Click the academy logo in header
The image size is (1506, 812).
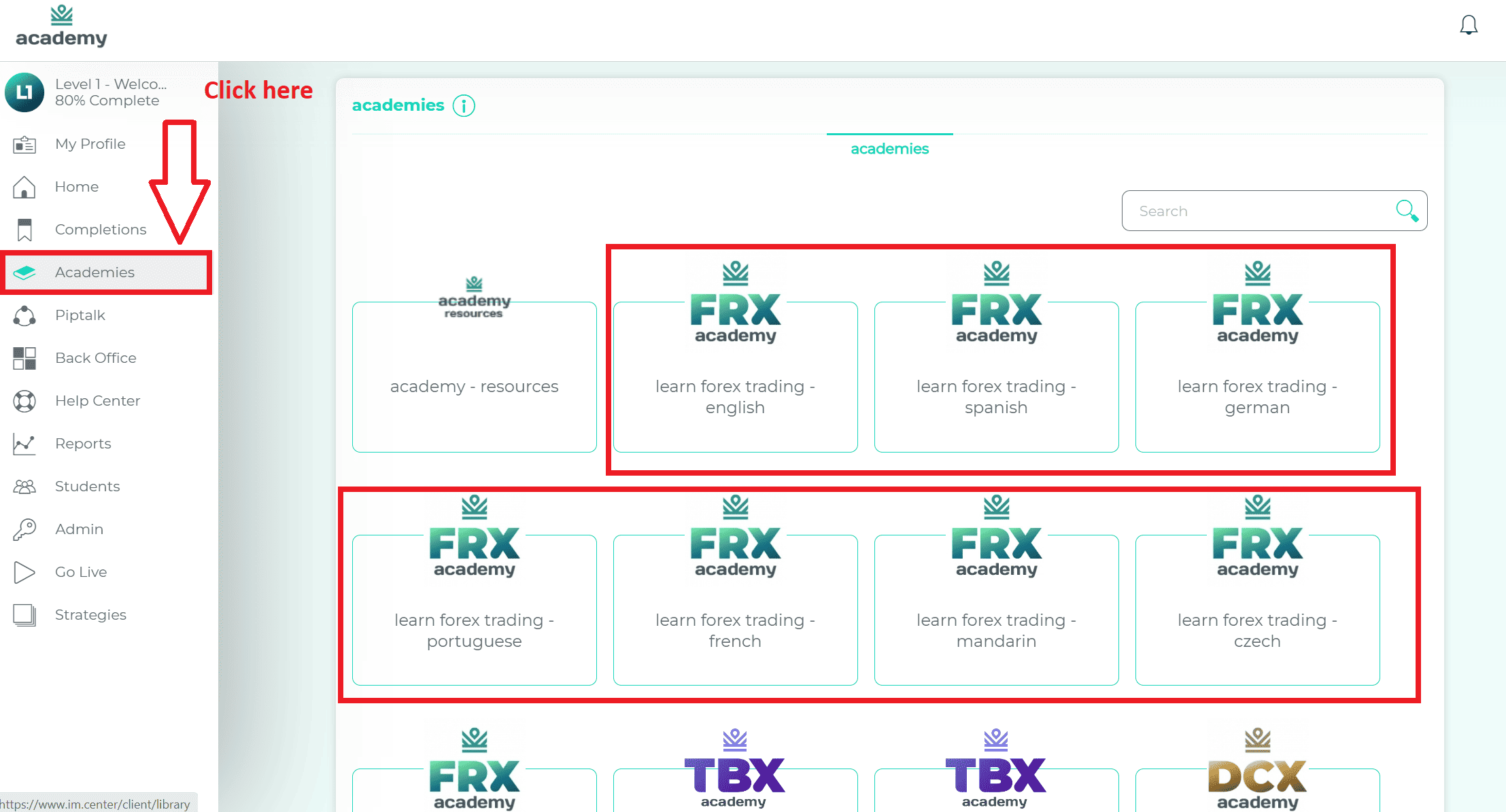click(x=61, y=27)
